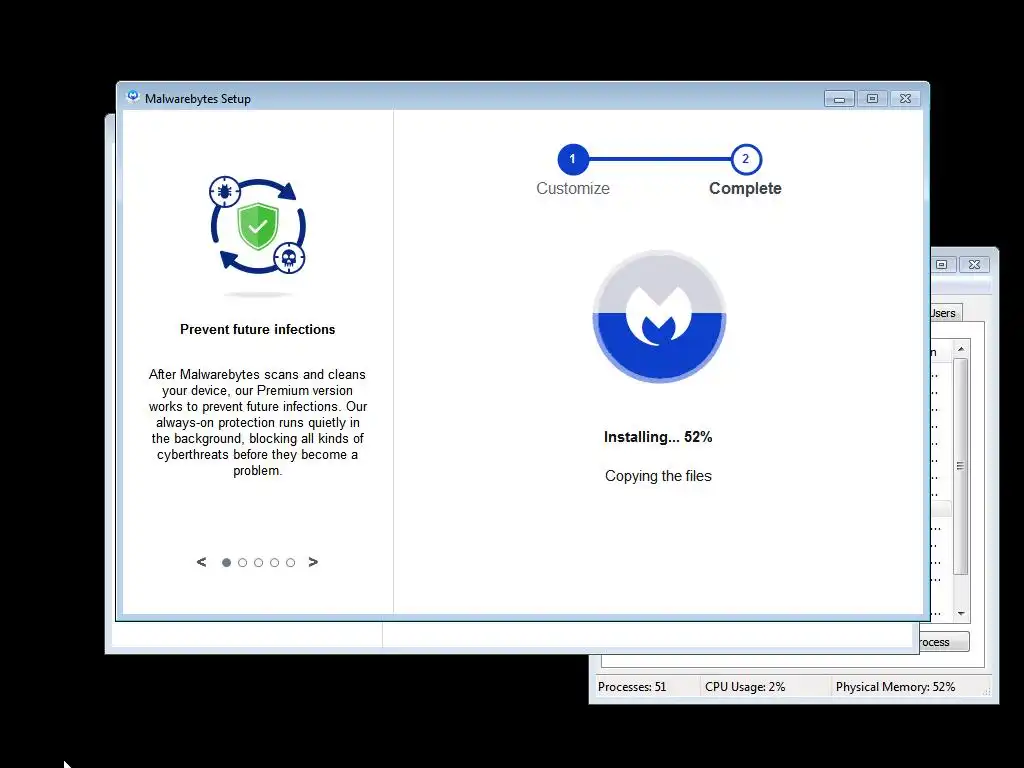Click the 'Copying the files' text
The height and width of the screenshot is (768, 1024).
point(658,476)
